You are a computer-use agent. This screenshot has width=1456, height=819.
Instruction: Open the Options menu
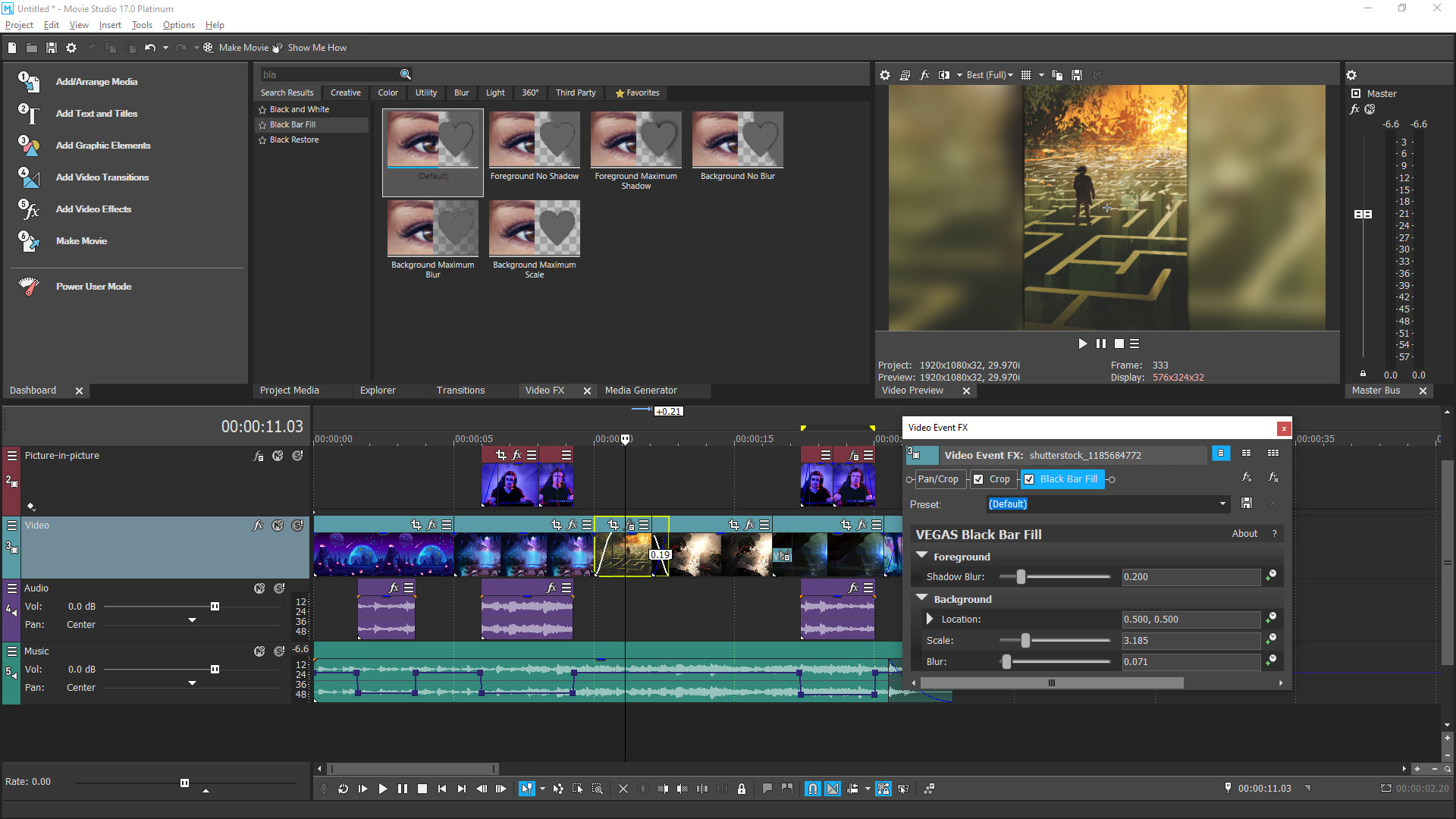point(178,24)
